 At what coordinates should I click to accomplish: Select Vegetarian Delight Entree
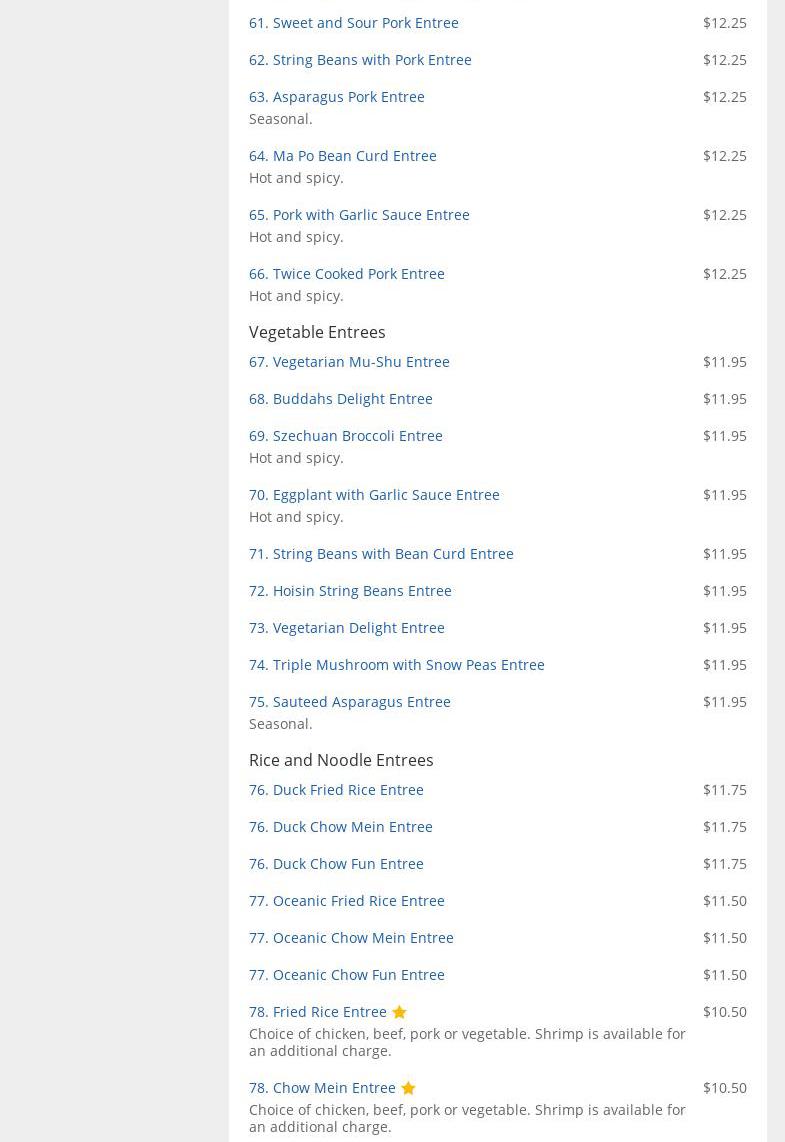tap(346, 627)
